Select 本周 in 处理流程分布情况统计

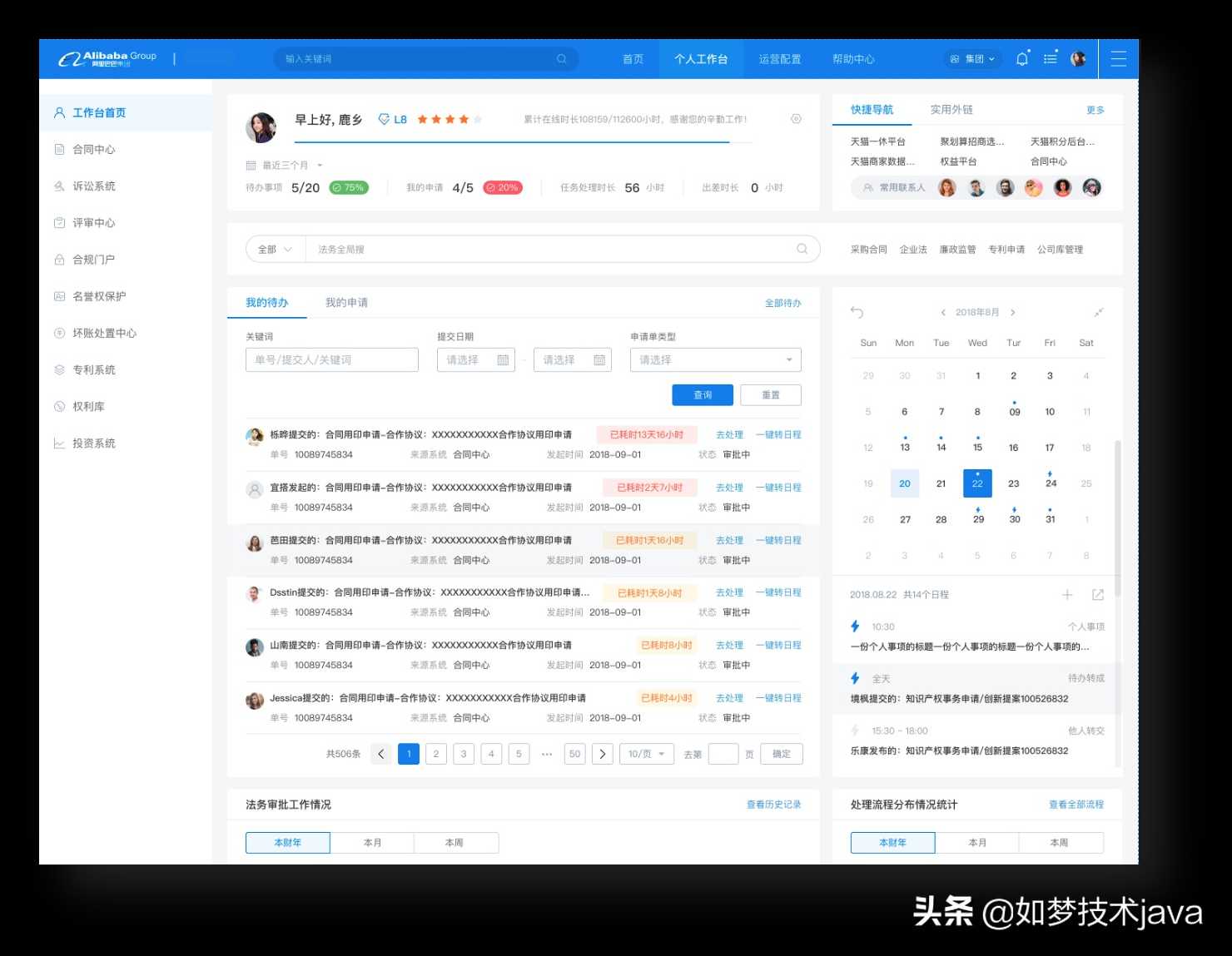tap(1060, 843)
